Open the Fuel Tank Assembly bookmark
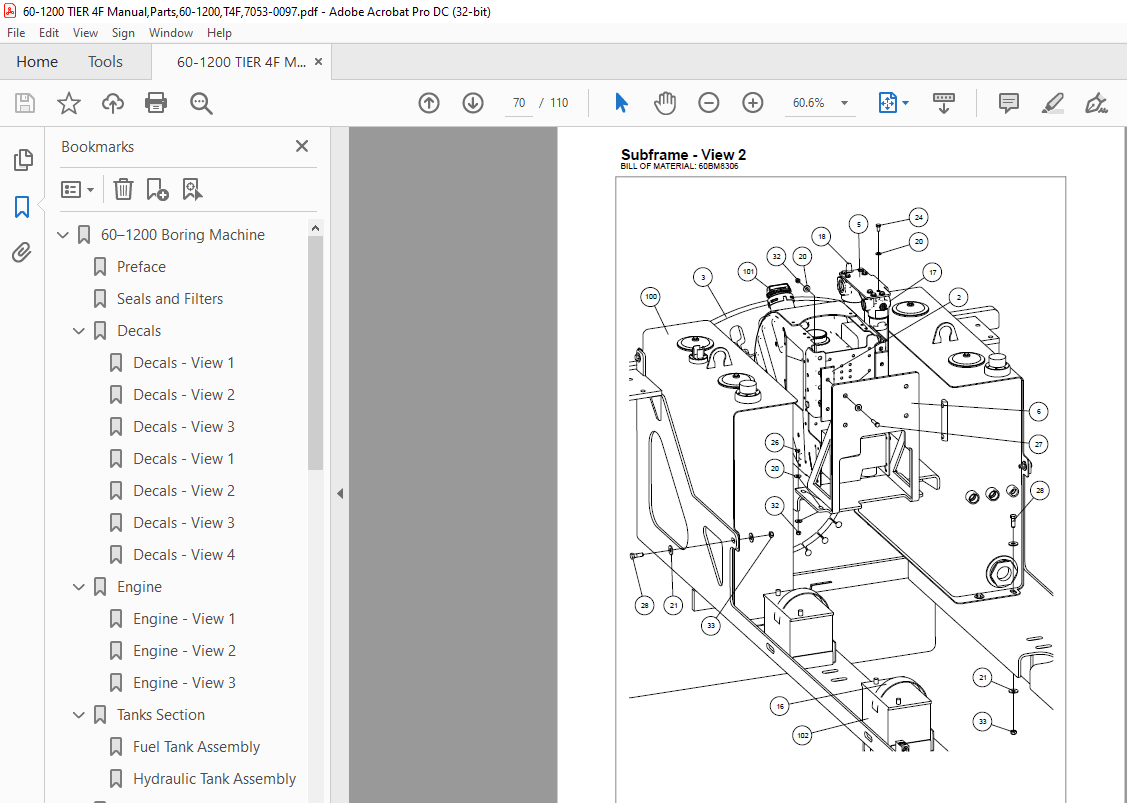 pyautogui.click(x=196, y=746)
